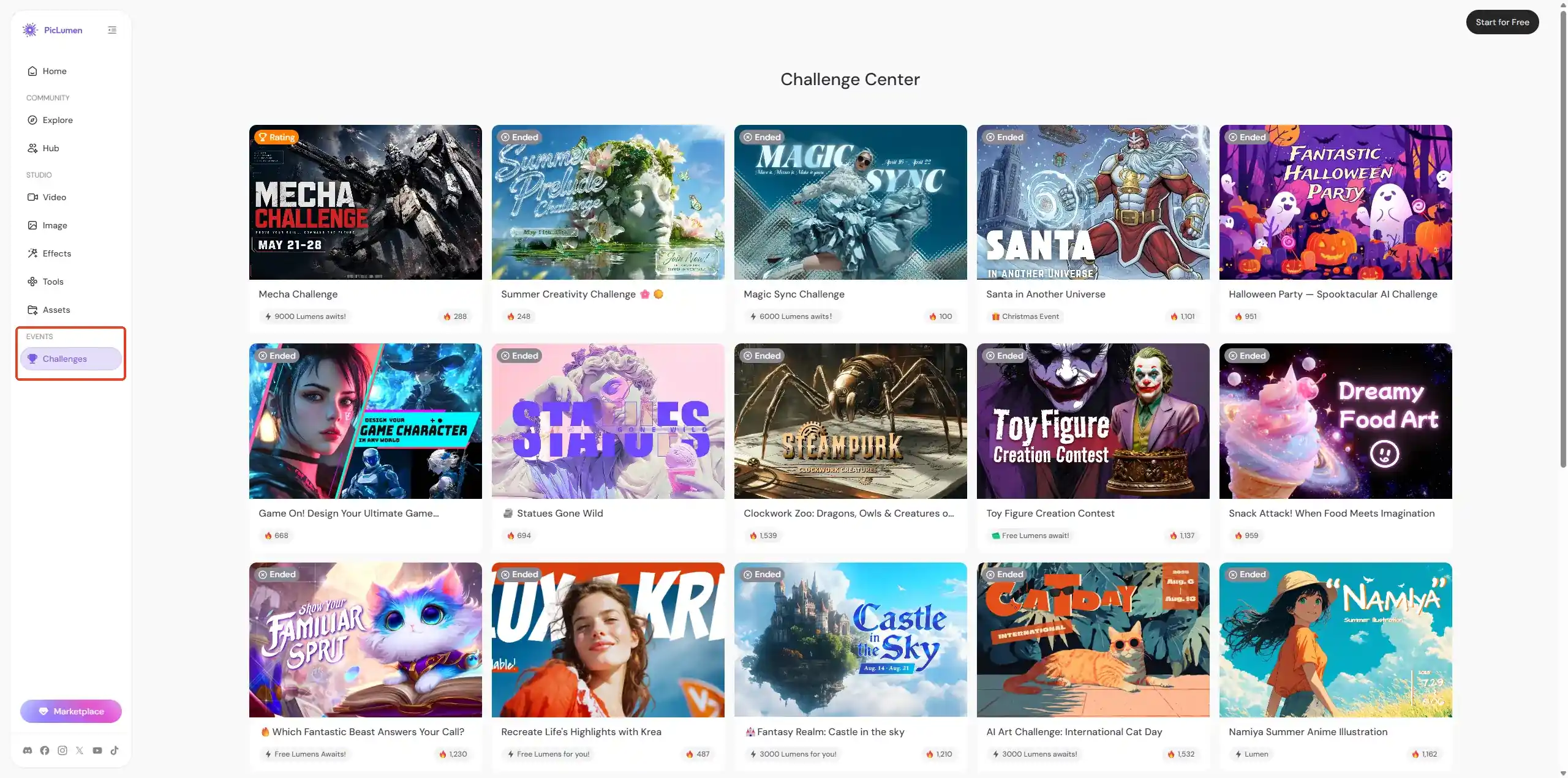Open the Halloween Party challenge thumbnail
This screenshot has width=1568, height=778.
(1335, 202)
